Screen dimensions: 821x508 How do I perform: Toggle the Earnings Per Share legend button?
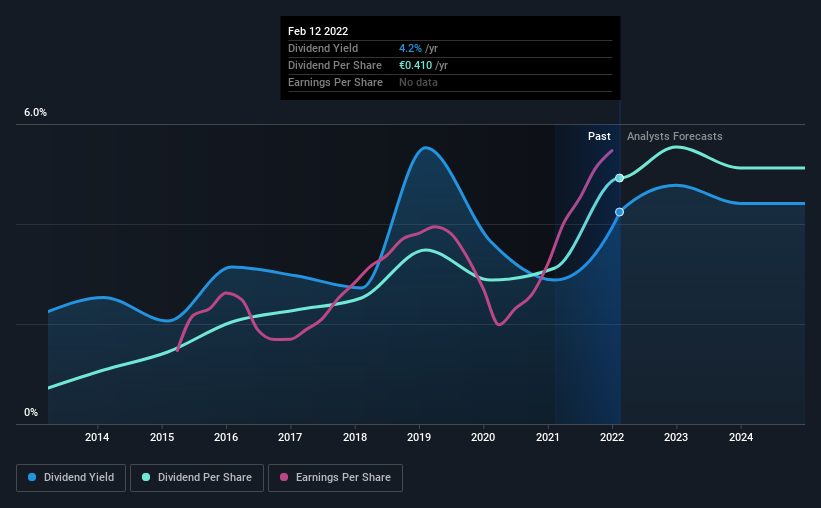point(335,478)
